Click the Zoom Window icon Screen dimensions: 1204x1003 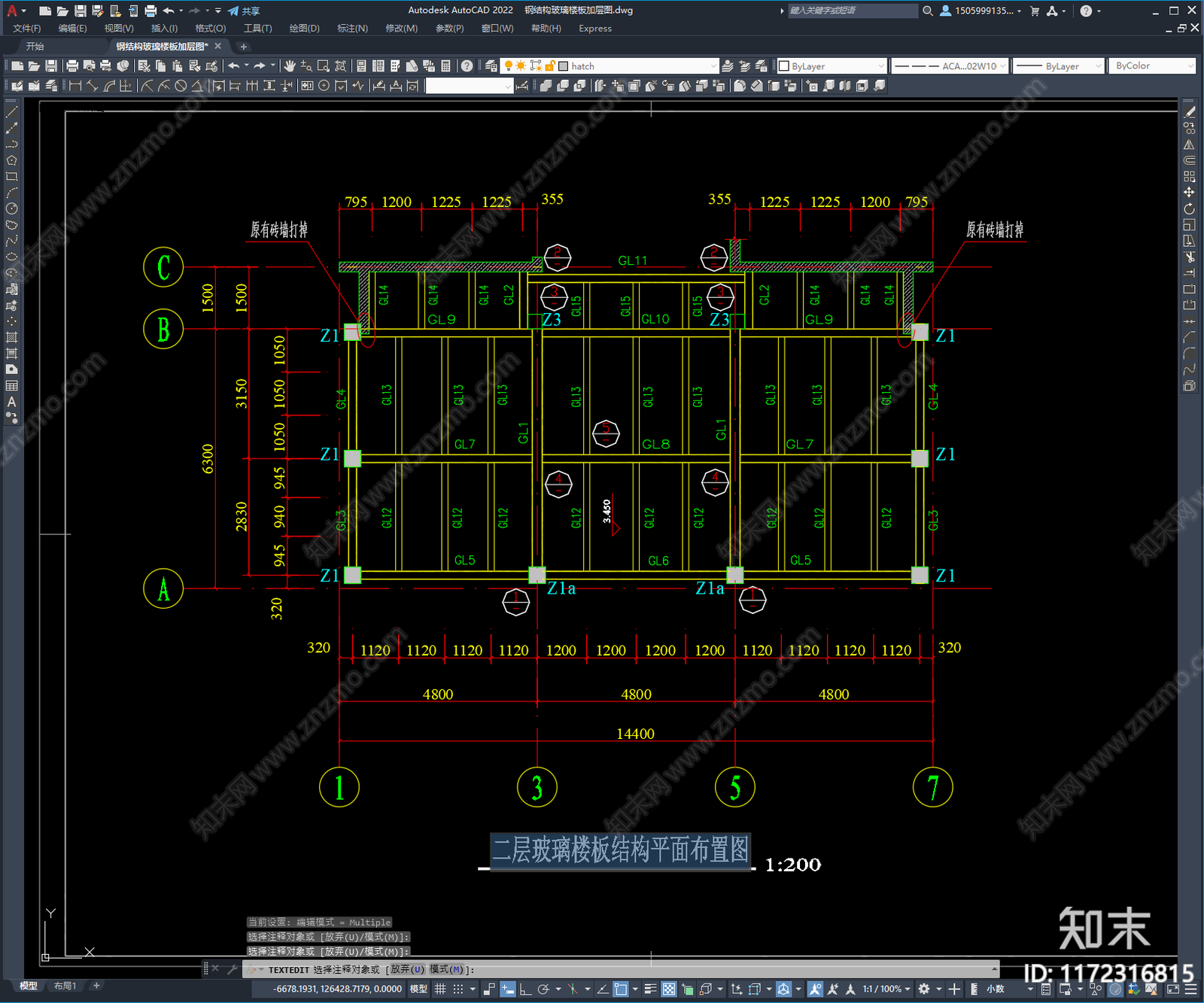(324, 66)
